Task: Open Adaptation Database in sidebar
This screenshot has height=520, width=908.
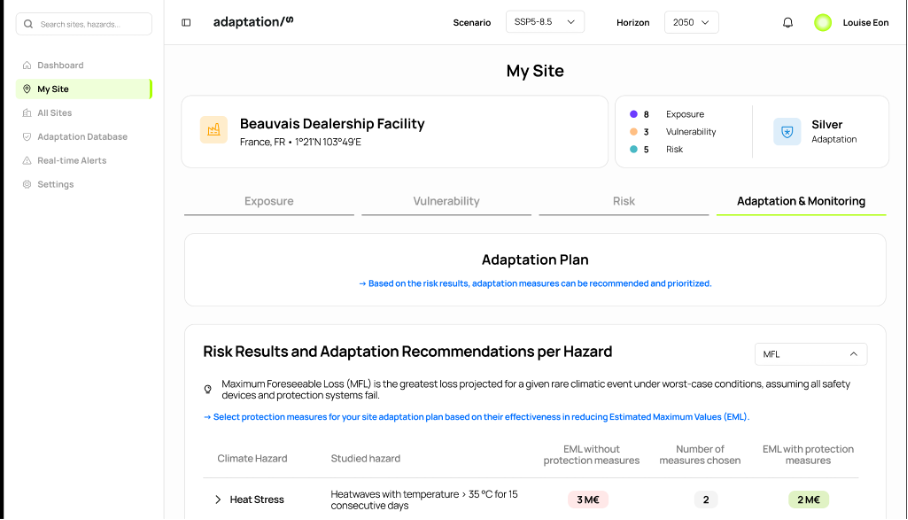Action: pos(82,137)
